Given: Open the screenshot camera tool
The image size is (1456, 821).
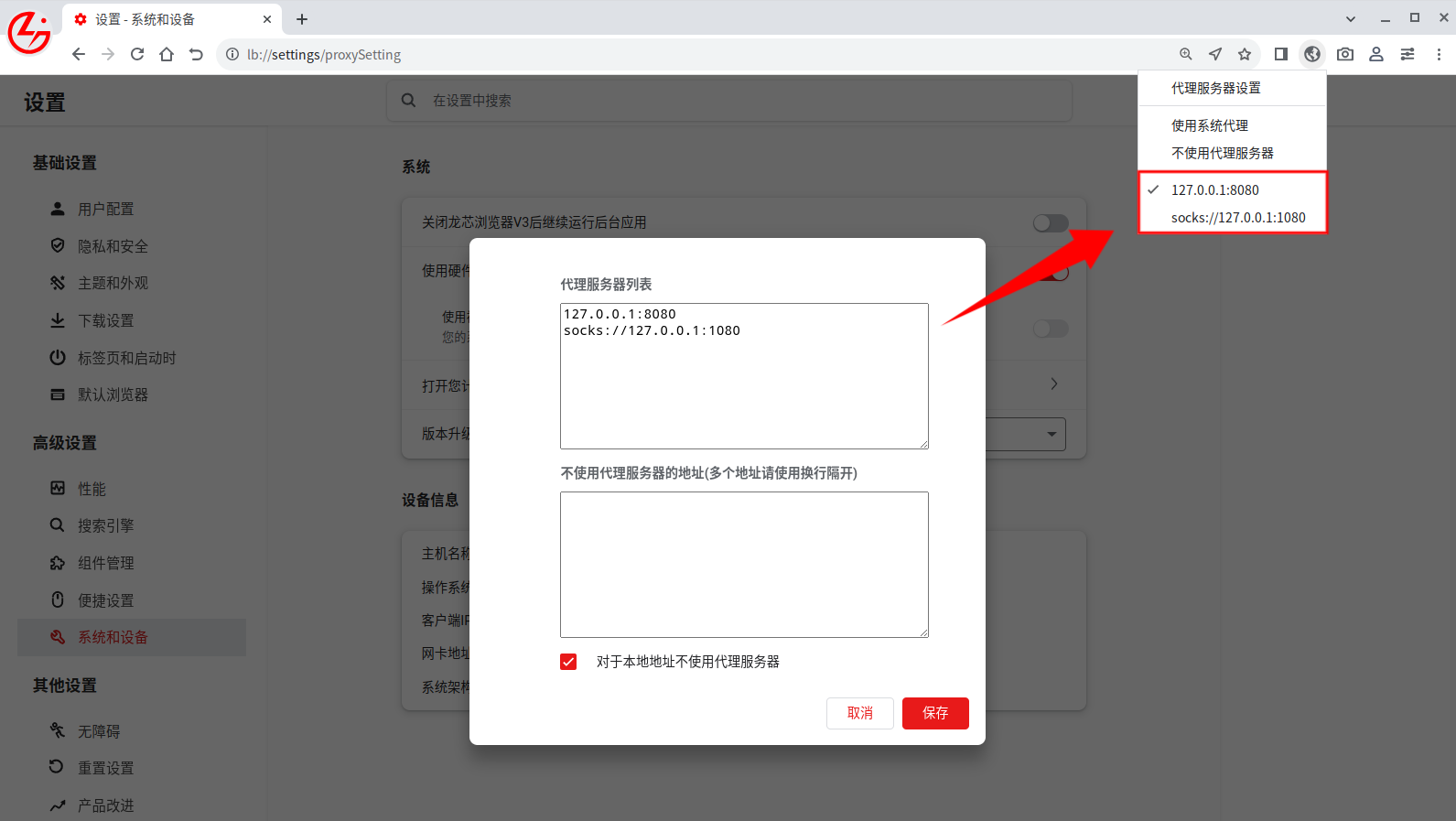Looking at the screenshot, I should click(1345, 54).
